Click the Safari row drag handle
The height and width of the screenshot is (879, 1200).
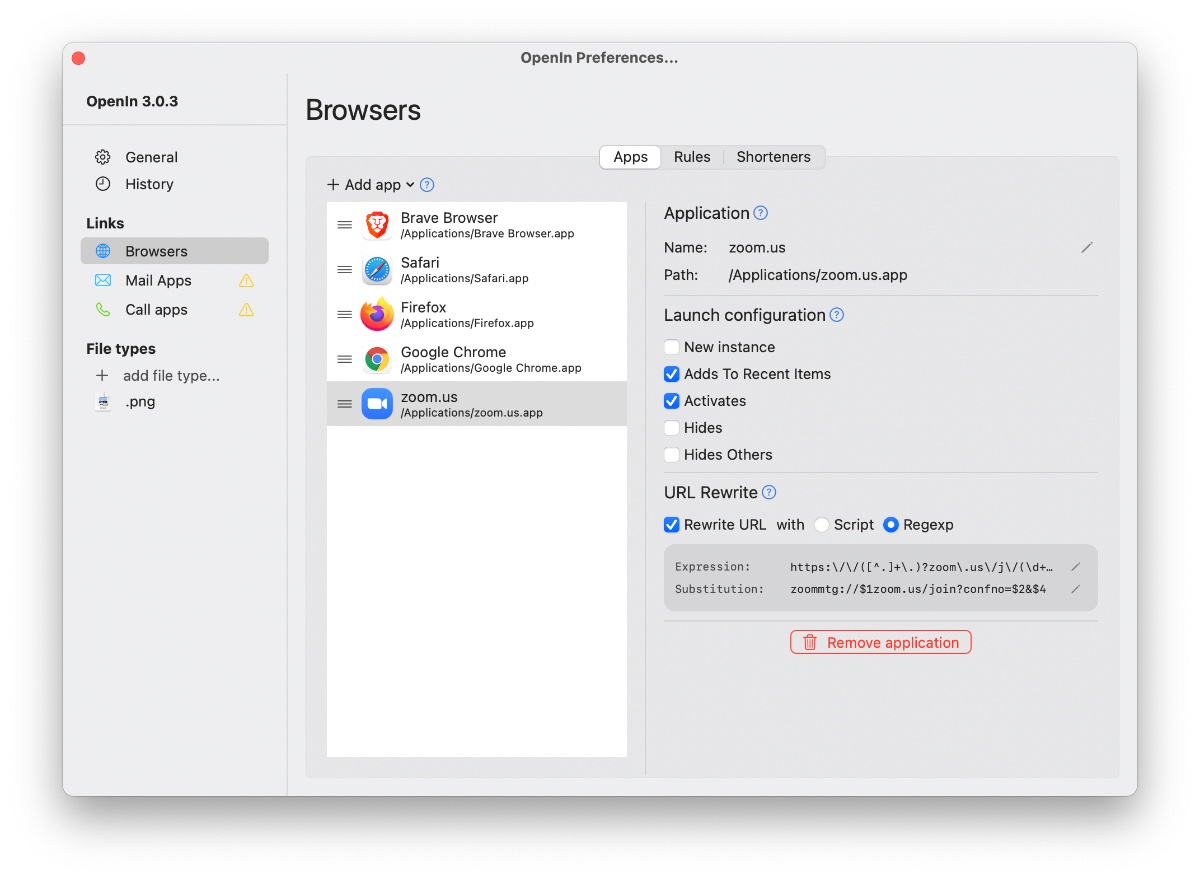point(344,270)
